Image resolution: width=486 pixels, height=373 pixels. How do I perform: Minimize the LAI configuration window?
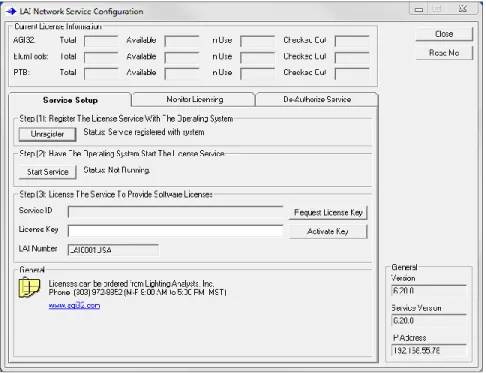click(x=419, y=9)
